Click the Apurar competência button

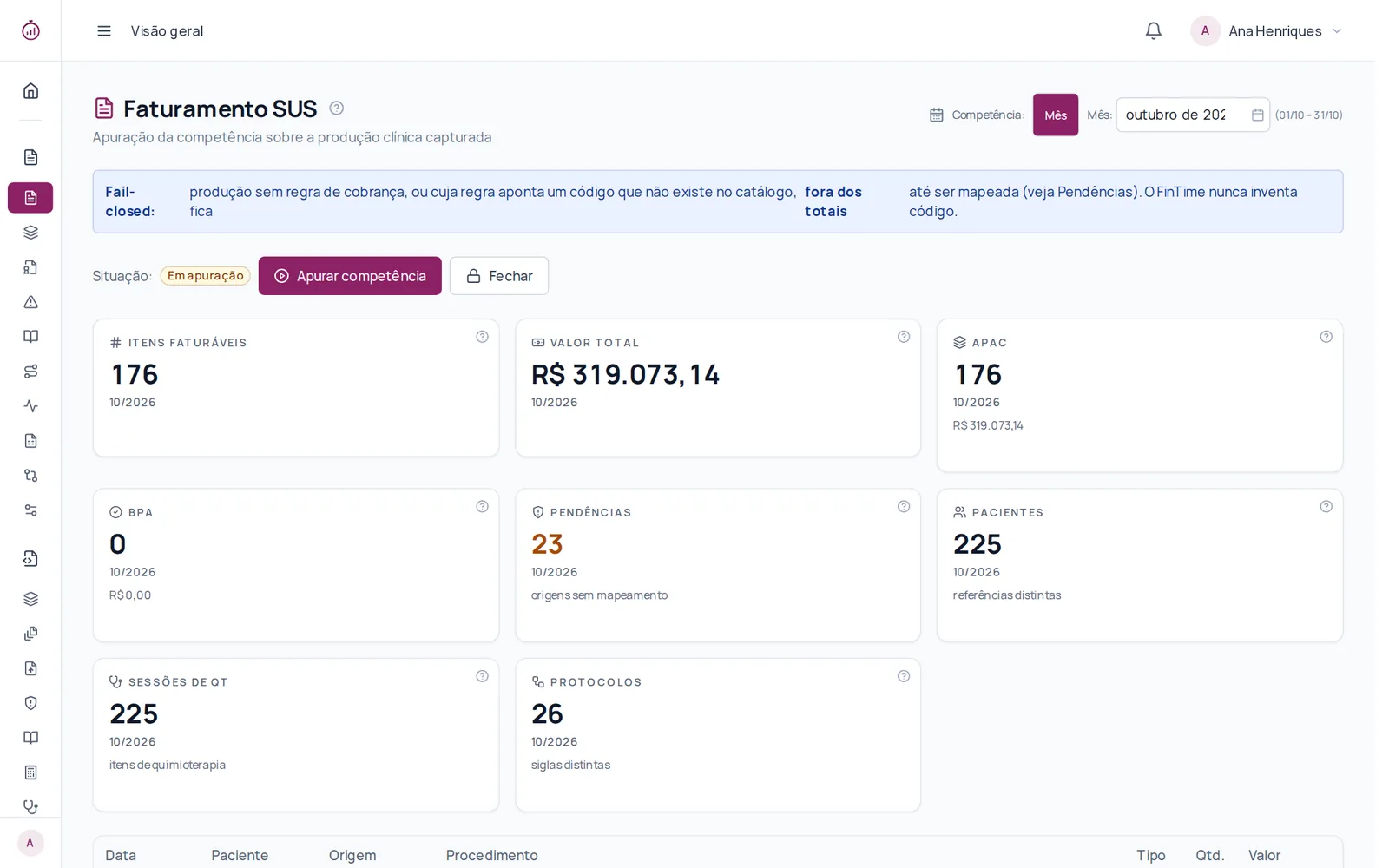point(350,276)
